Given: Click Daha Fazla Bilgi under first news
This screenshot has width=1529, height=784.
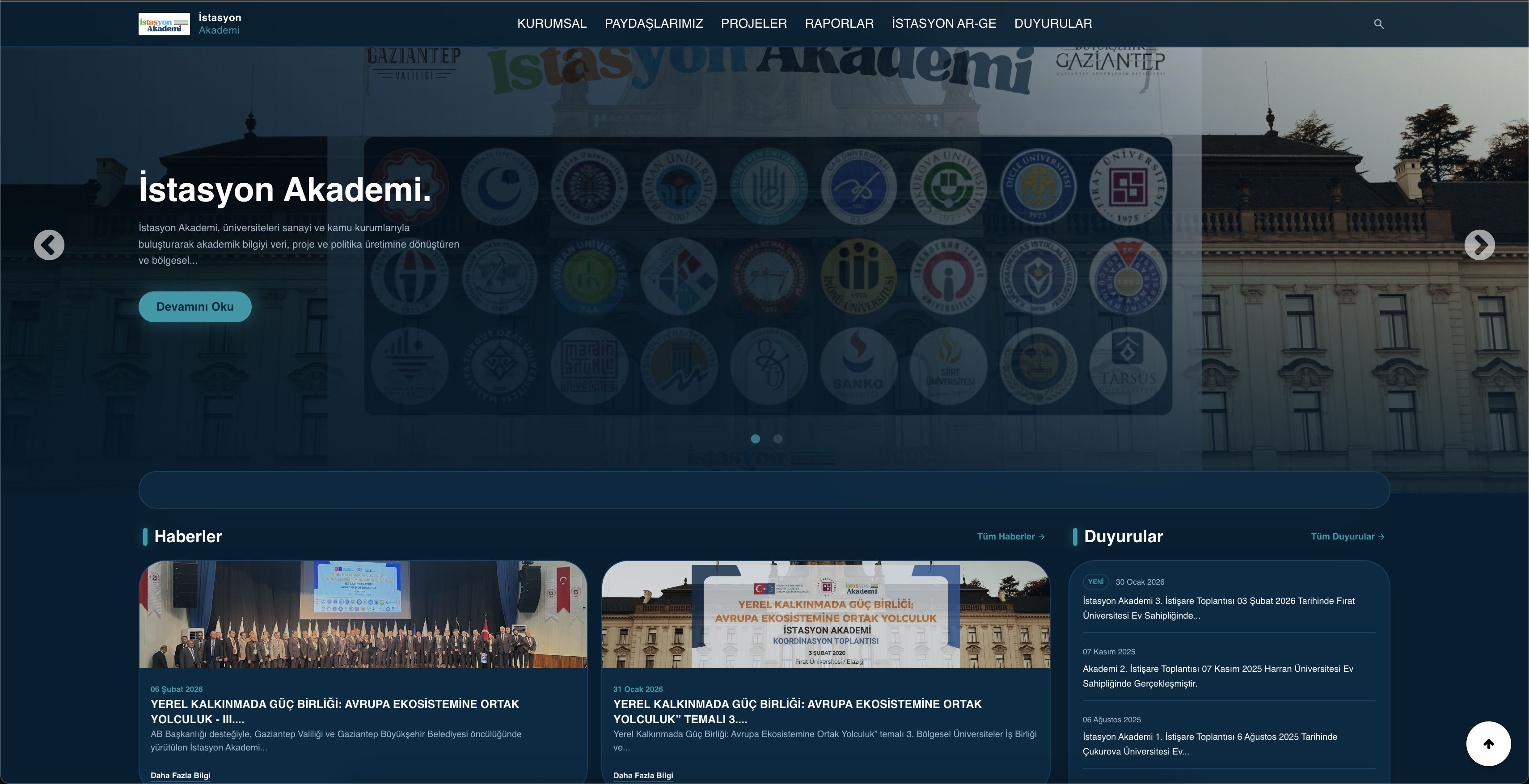Looking at the screenshot, I should [x=181, y=775].
